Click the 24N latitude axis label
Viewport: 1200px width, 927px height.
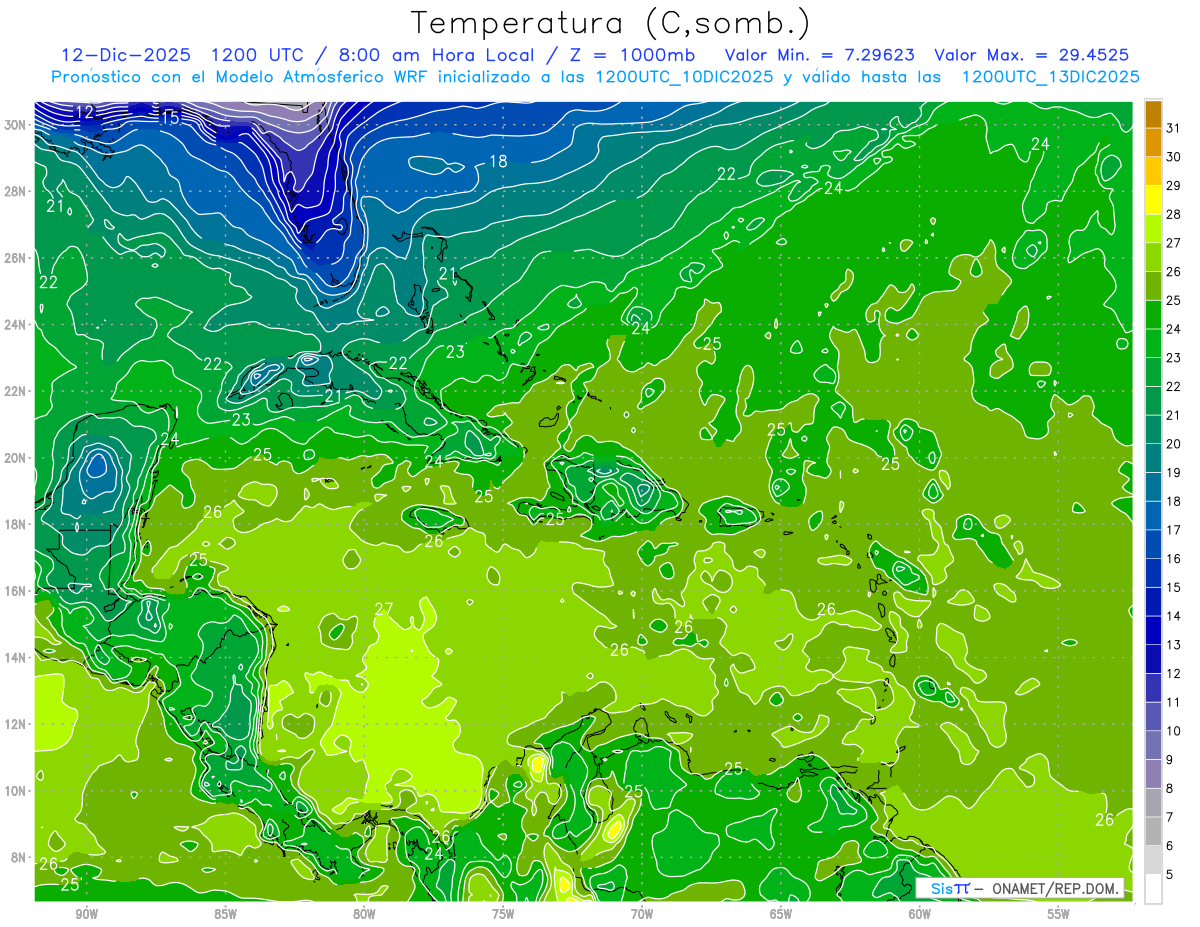[x=15, y=325]
